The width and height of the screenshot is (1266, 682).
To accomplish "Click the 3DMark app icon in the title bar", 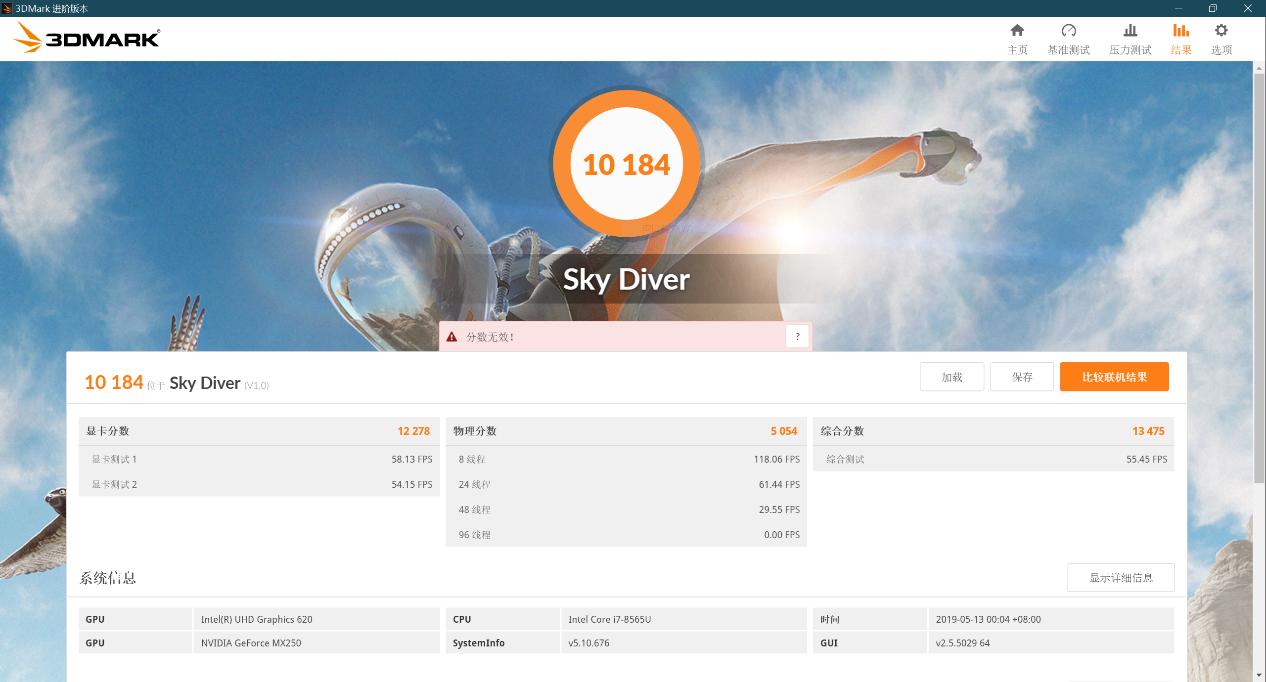I will click(x=8, y=8).
